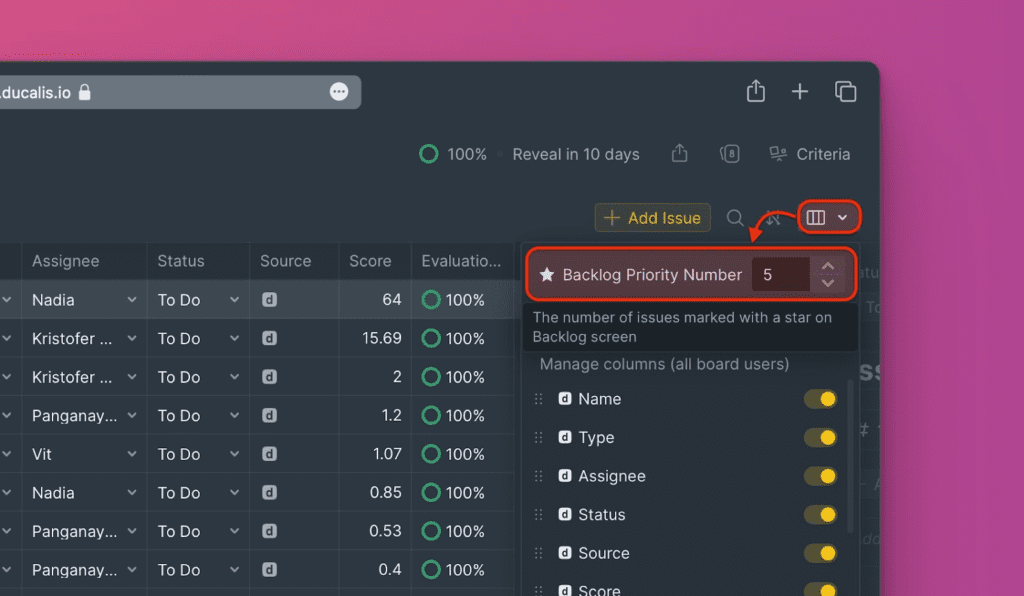Viewport: 1024px width, 596px height.
Task: Click the Assignee column header
Action: 66,261
